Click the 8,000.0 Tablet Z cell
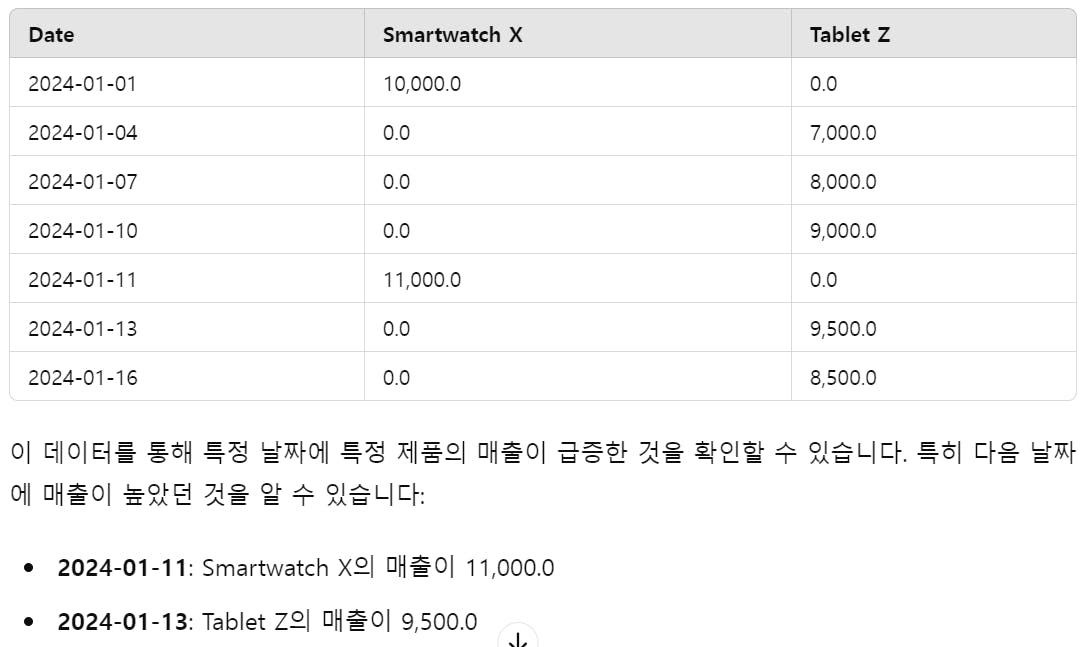 click(843, 182)
